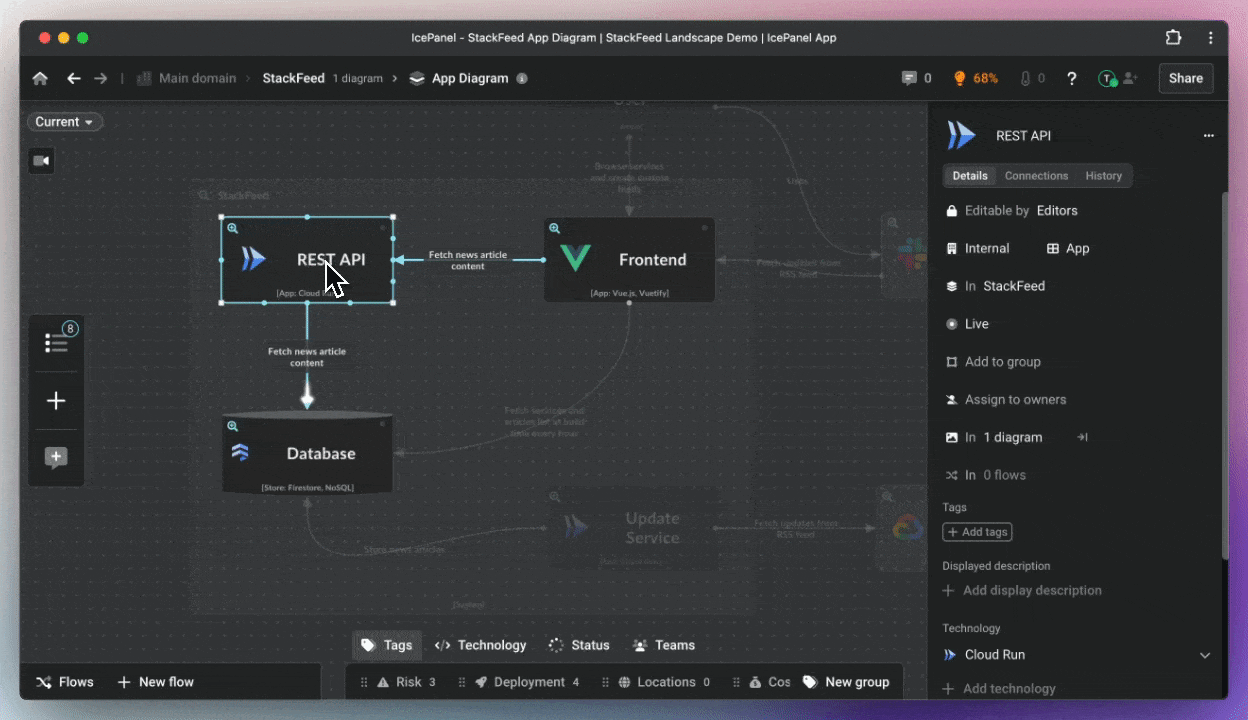Click the plus icon to add object
Screen dimensions: 1248x720
57,401
